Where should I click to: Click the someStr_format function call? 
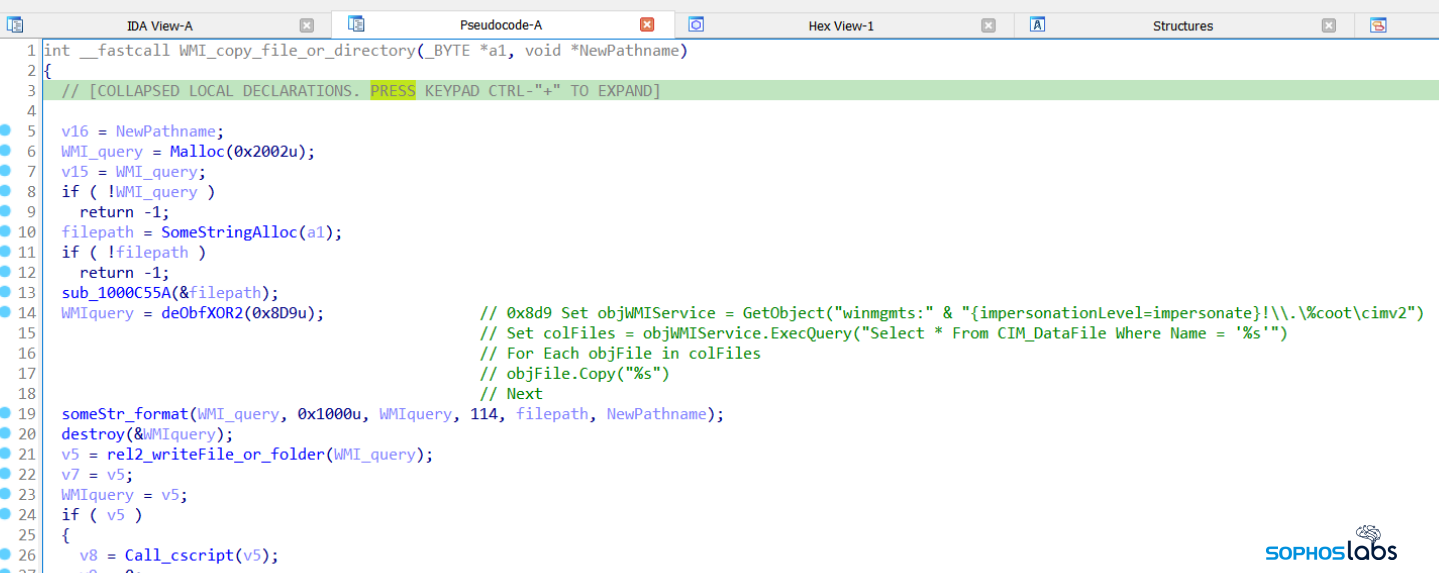[x=125, y=414]
